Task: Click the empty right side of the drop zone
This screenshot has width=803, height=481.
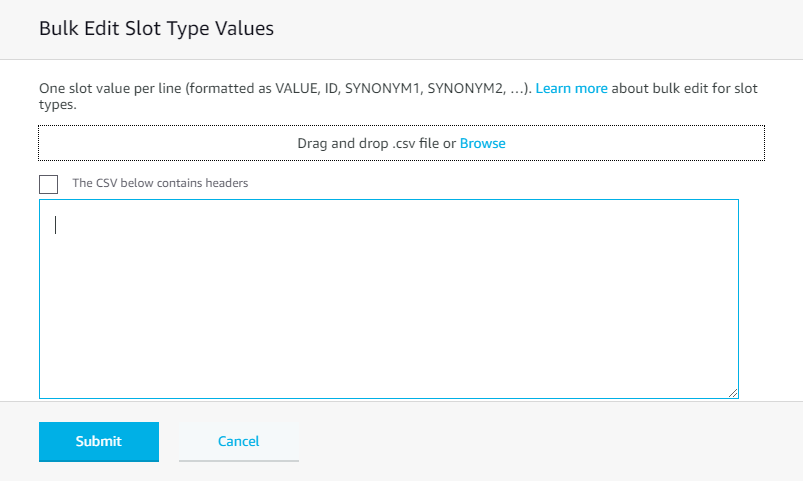Action: click(650, 143)
